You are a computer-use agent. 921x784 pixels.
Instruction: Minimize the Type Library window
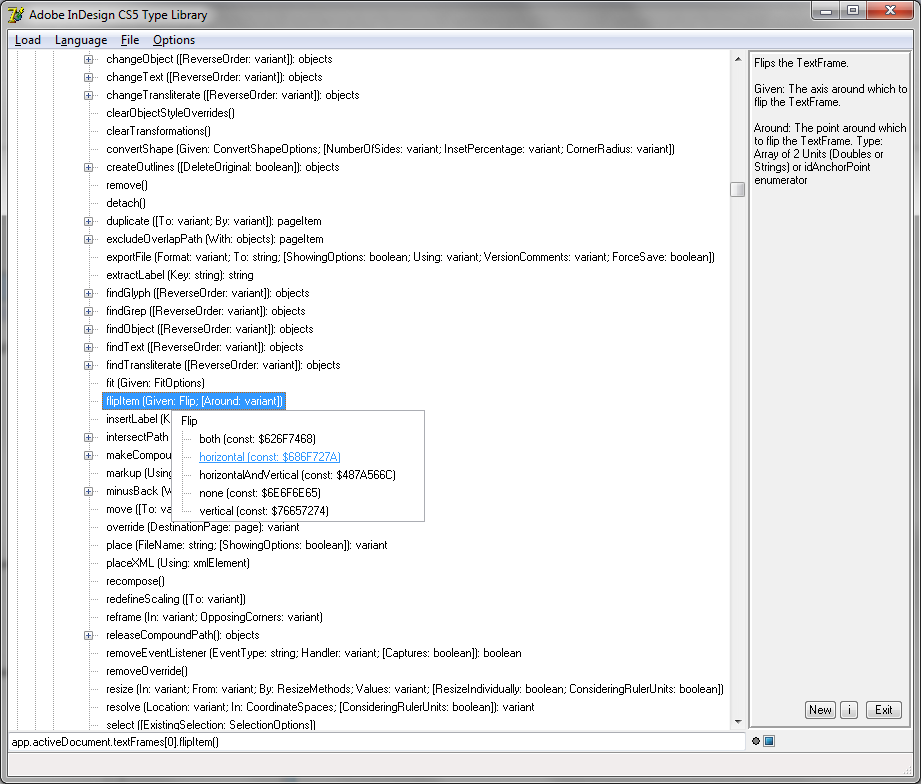(826, 11)
